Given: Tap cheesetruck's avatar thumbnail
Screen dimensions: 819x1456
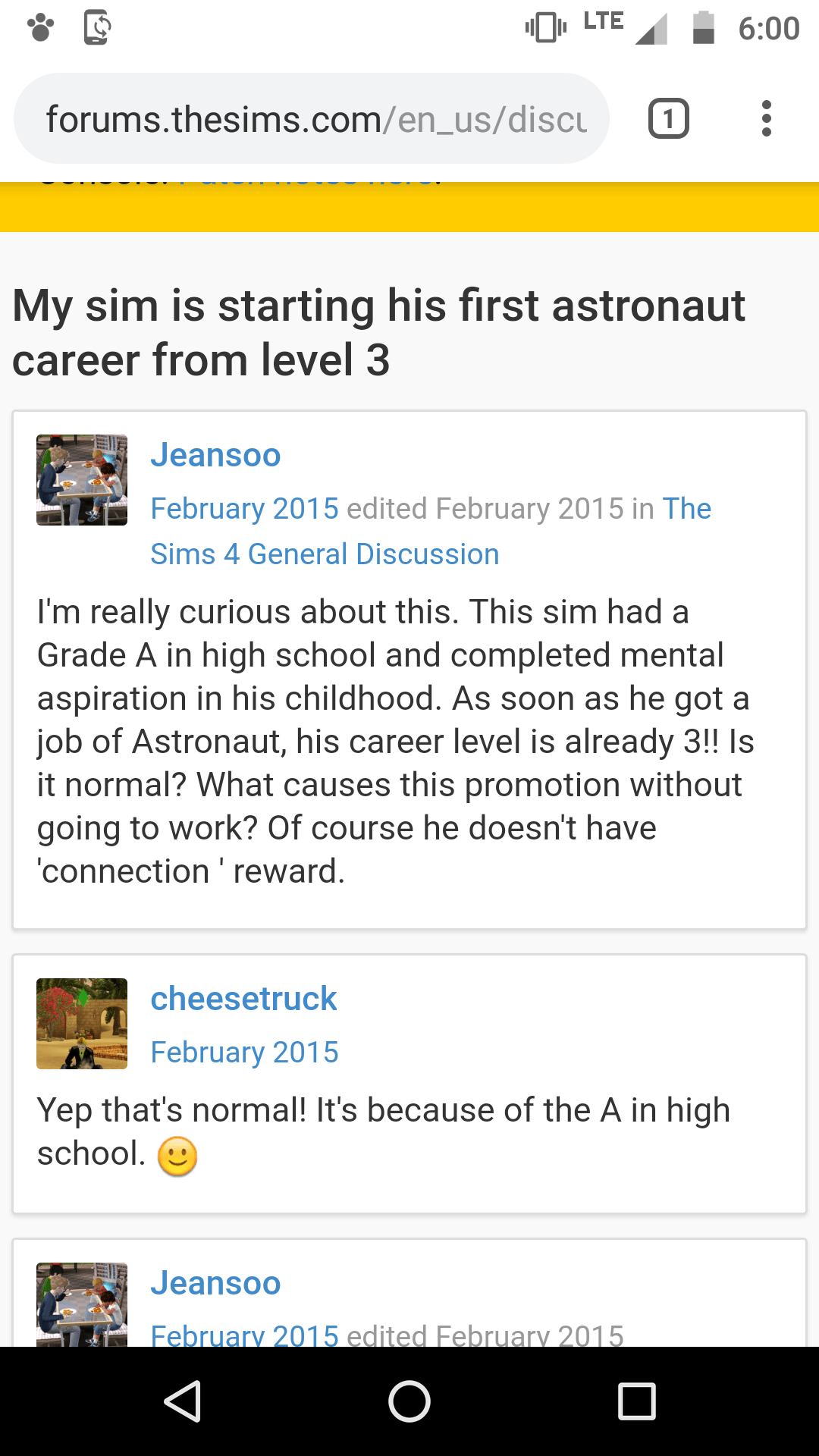Looking at the screenshot, I should [82, 1024].
